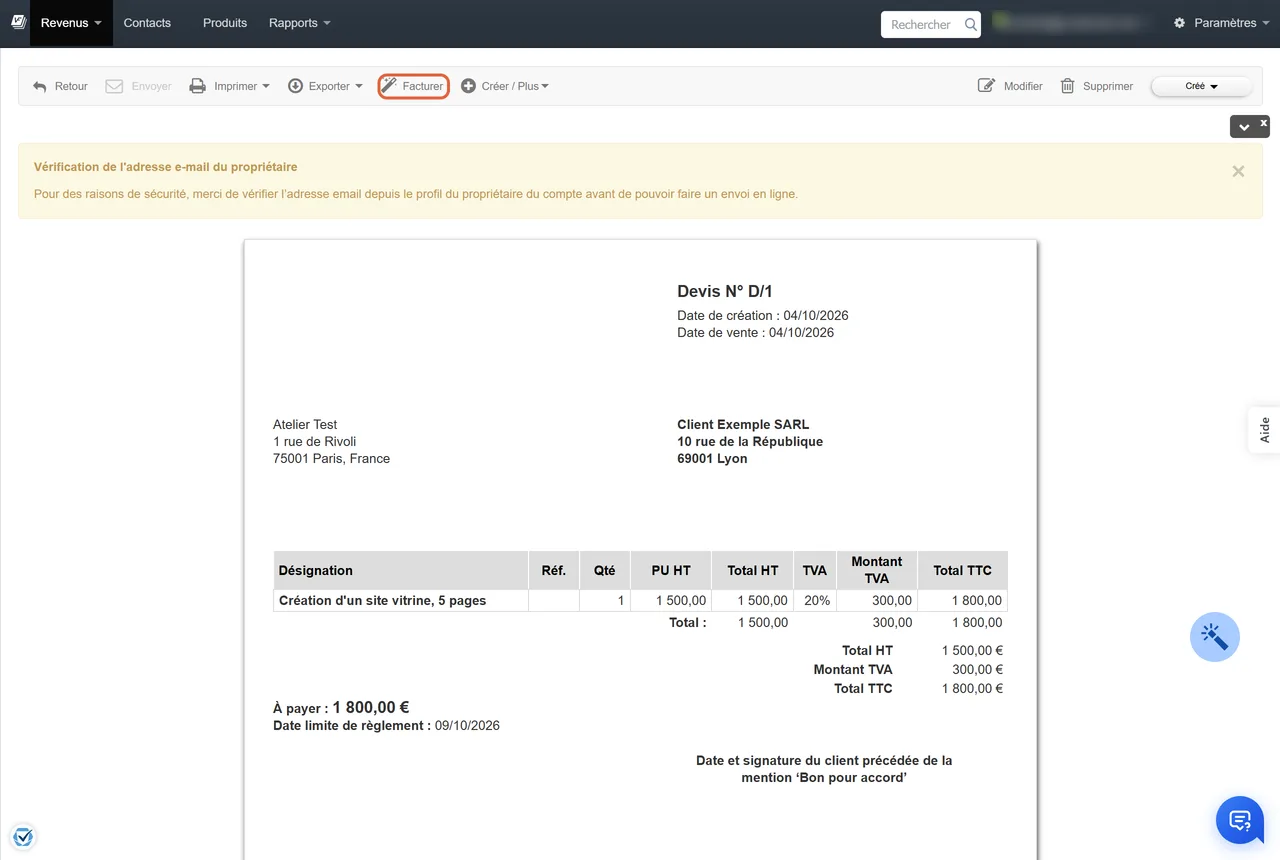This screenshot has height=860, width=1280.
Task: Go to the Contacts section
Action: [147, 23]
